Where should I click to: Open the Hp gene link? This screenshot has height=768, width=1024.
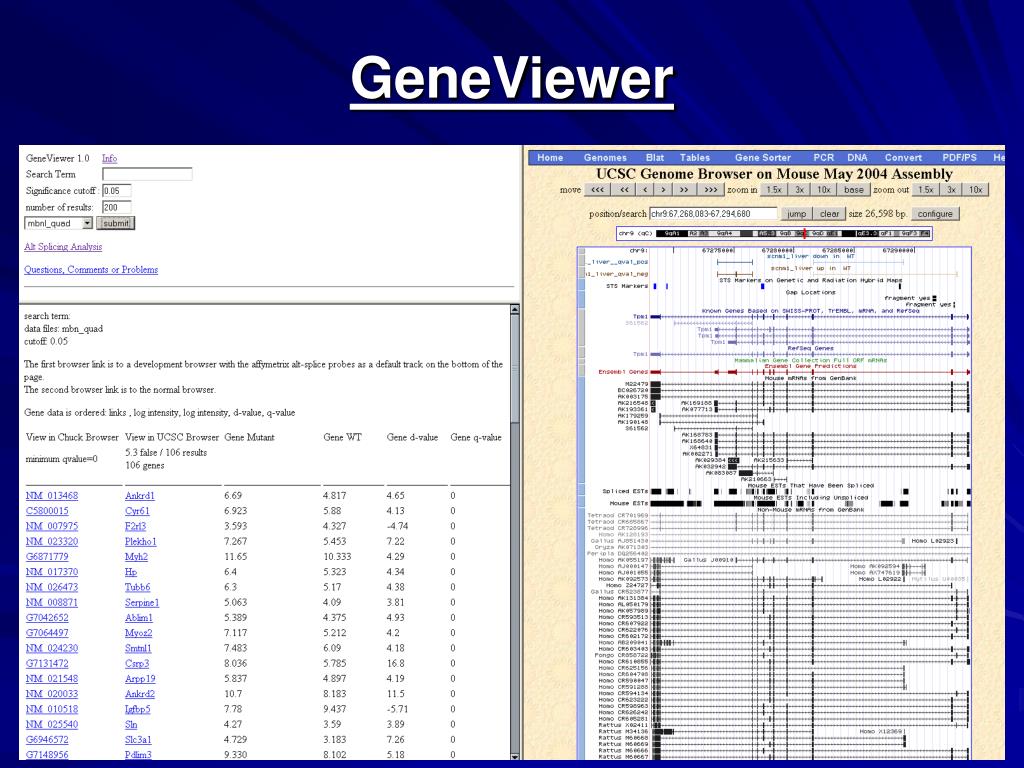[131, 571]
